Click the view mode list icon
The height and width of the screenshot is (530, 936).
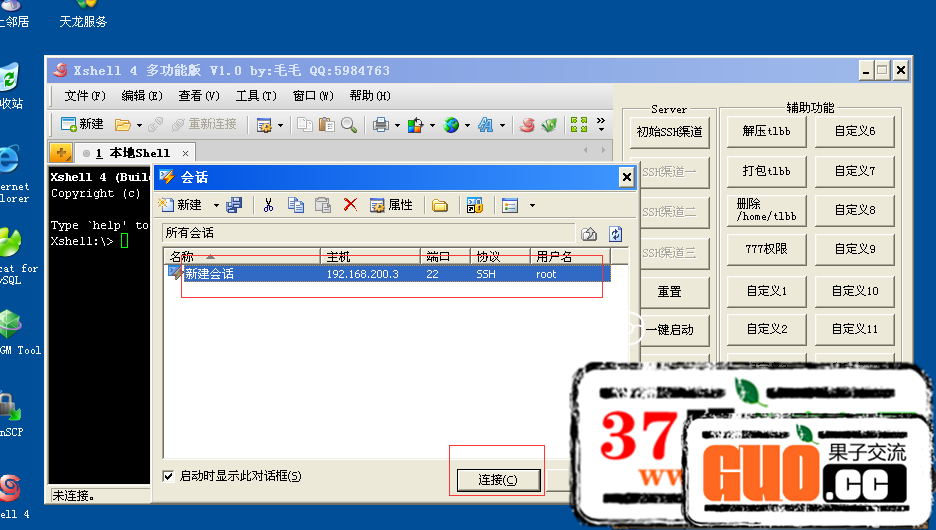(510, 206)
